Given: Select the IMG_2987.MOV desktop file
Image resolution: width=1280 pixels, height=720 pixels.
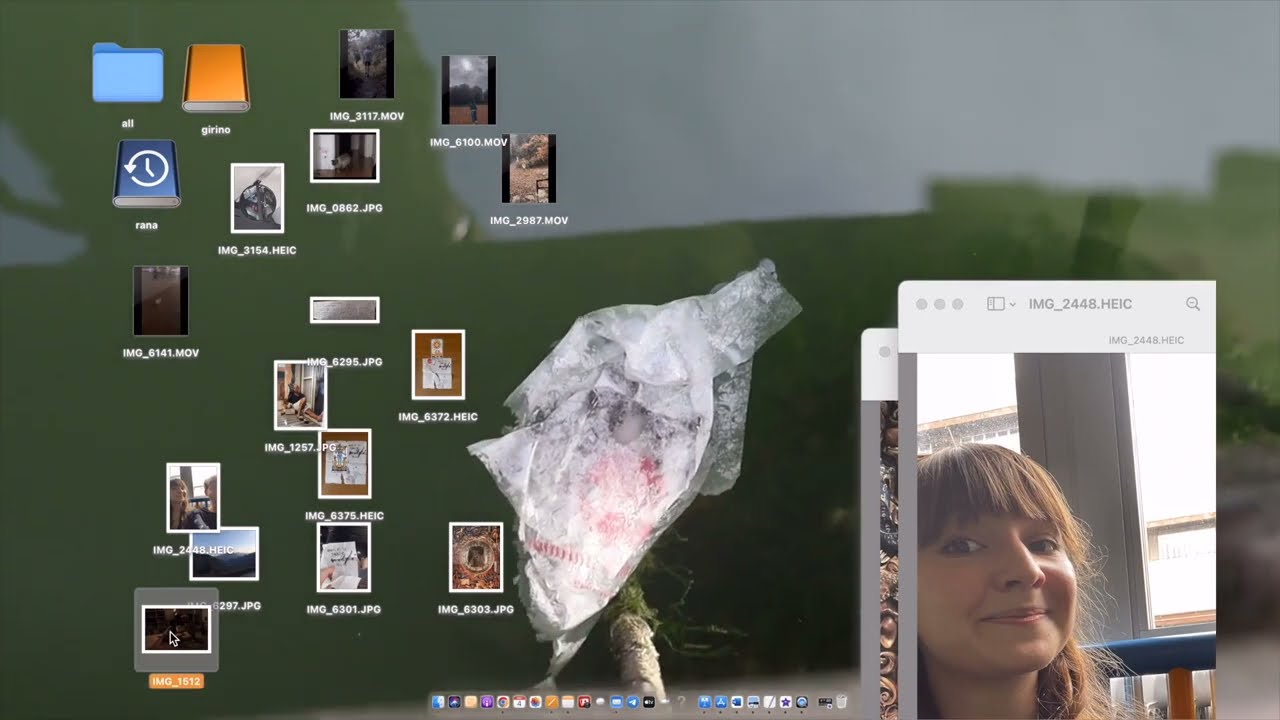Looking at the screenshot, I should click(528, 168).
